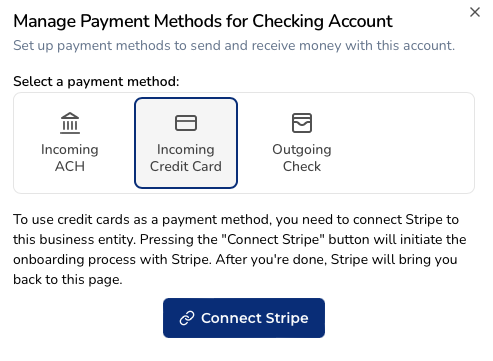Choose the Incoming Credit Card label text
Screen dimensions: 493x361
186,158
